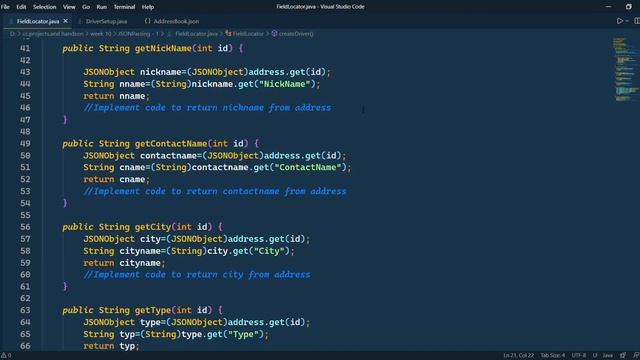Split the editor to the right
The image size is (640, 360).
(x=636, y=21)
